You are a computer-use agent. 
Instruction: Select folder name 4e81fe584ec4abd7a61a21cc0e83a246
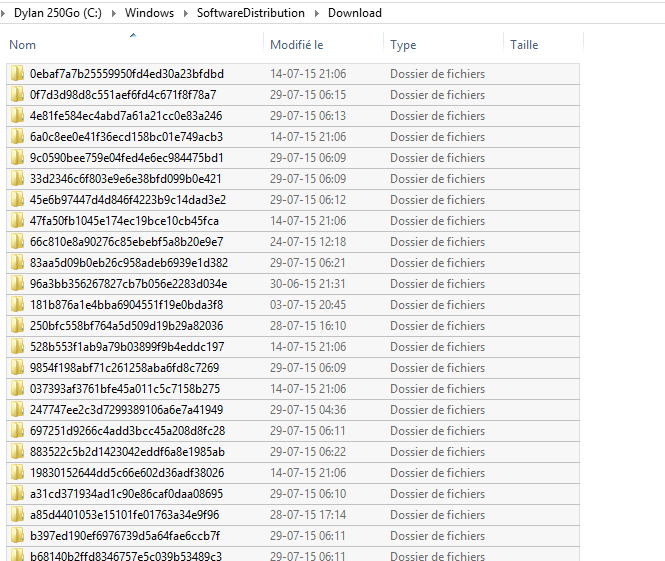(126, 116)
